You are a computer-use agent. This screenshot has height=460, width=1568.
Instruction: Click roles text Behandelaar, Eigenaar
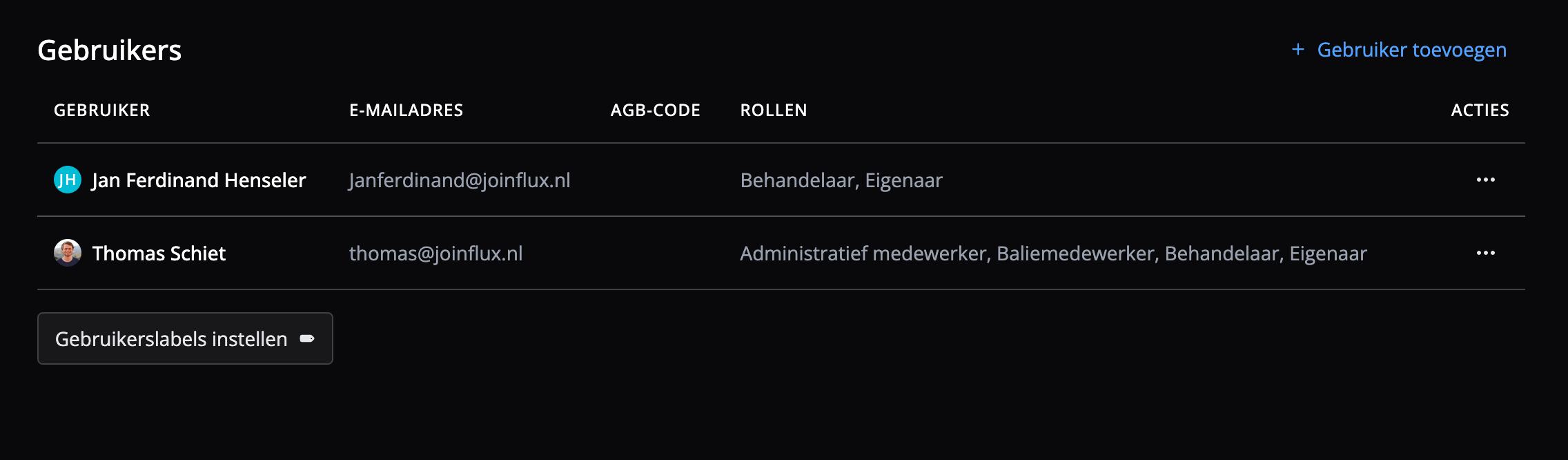pyautogui.click(x=841, y=180)
